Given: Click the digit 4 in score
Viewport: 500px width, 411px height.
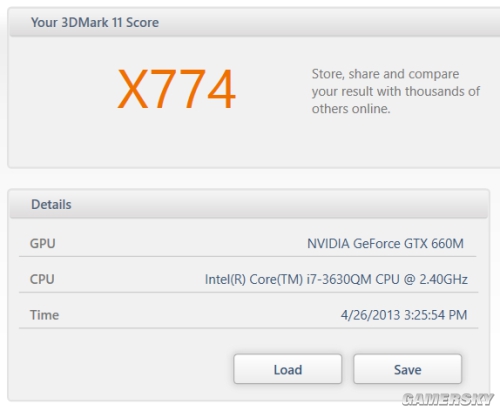Looking at the screenshot, I should pos(221,89).
